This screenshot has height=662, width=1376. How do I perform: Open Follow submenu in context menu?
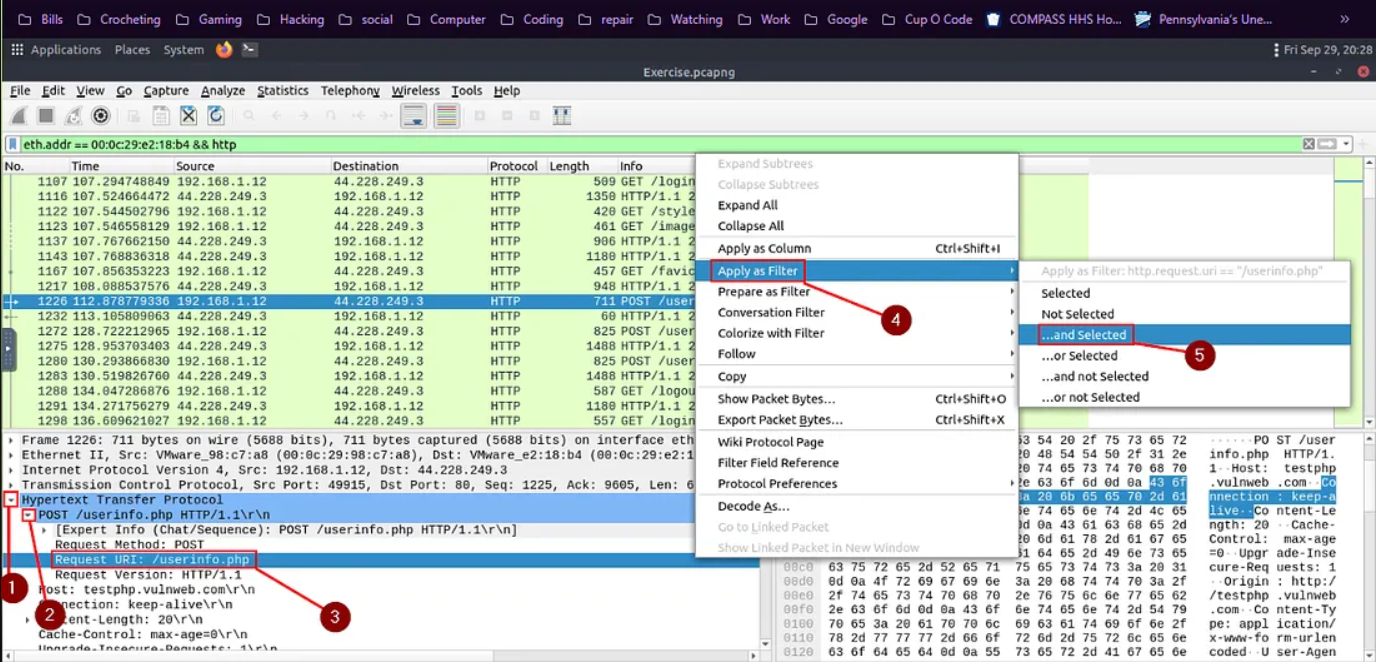pyautogui.click(x=857, y=354)
